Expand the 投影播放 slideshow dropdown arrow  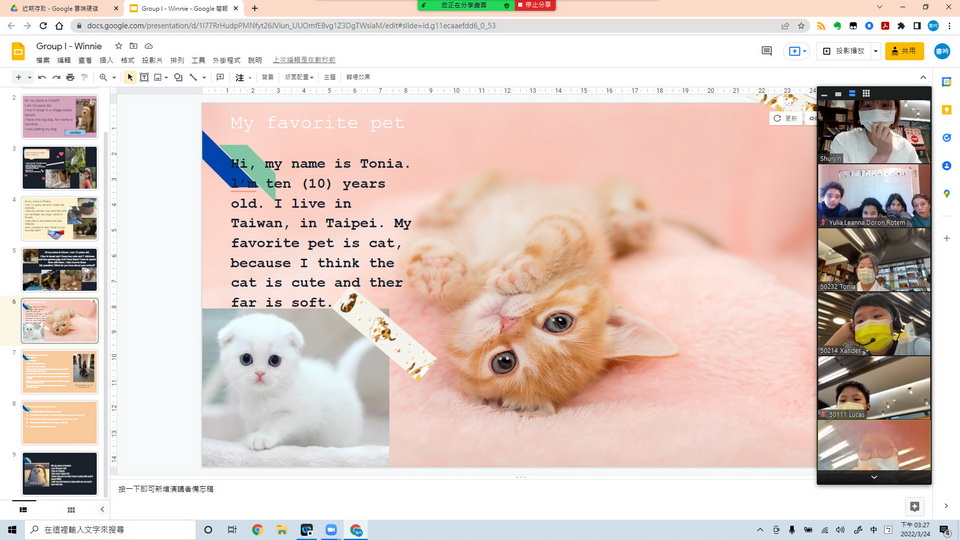(876, 51)
